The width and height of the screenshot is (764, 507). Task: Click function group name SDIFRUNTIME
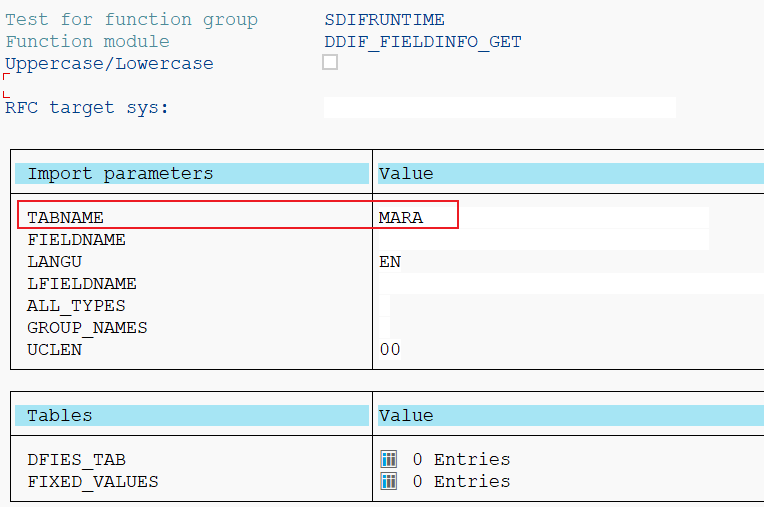[x=384, y=19]
